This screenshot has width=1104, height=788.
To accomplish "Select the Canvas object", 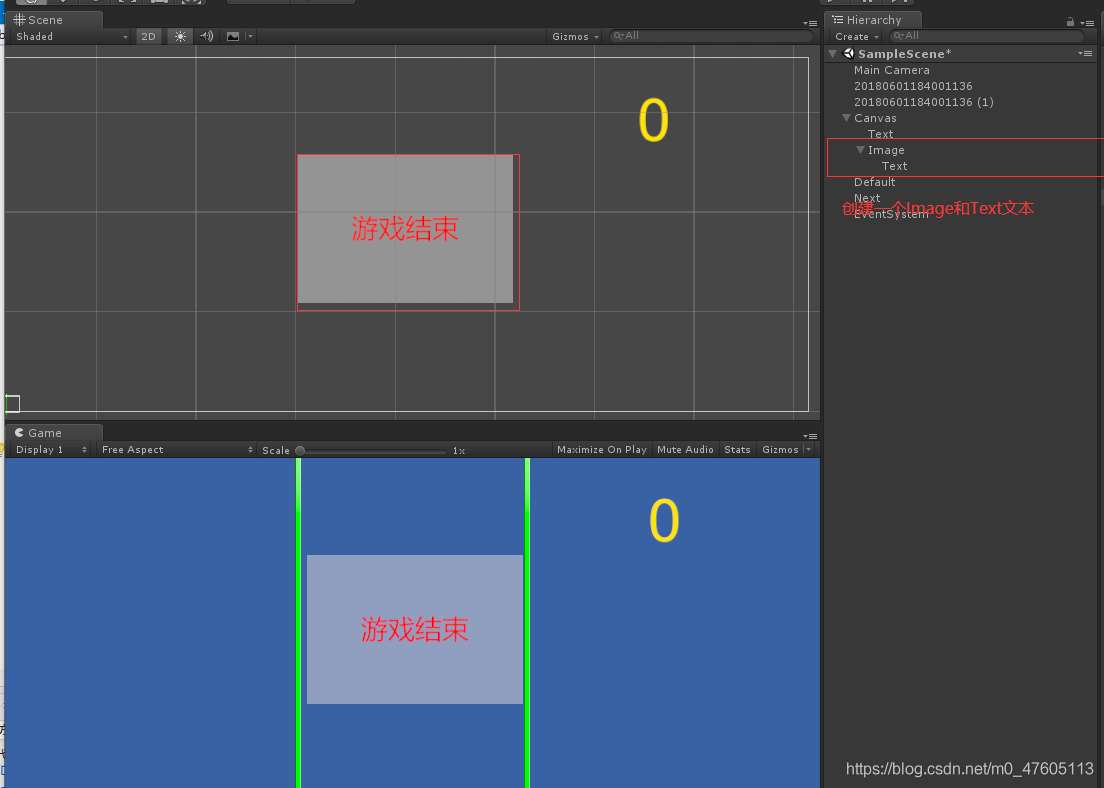I will pyautogui.click(x=875, y=118).
